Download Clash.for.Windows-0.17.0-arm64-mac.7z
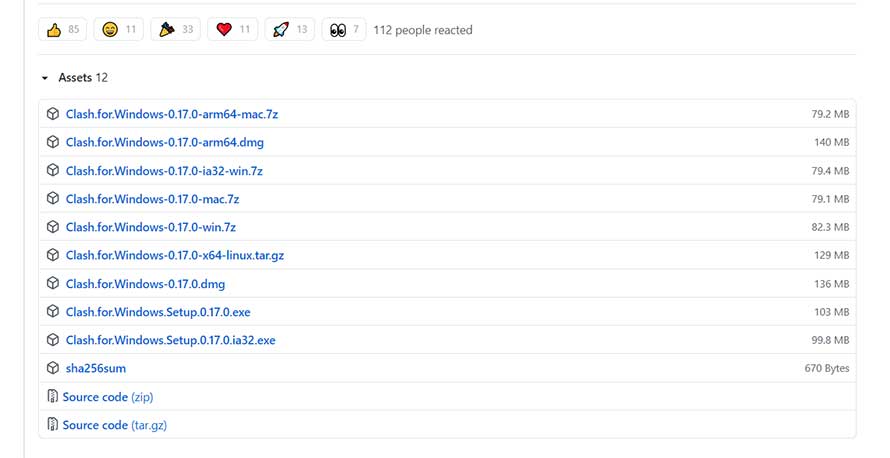Viewport: 890px width, 458px height. [x=172, y=114]
